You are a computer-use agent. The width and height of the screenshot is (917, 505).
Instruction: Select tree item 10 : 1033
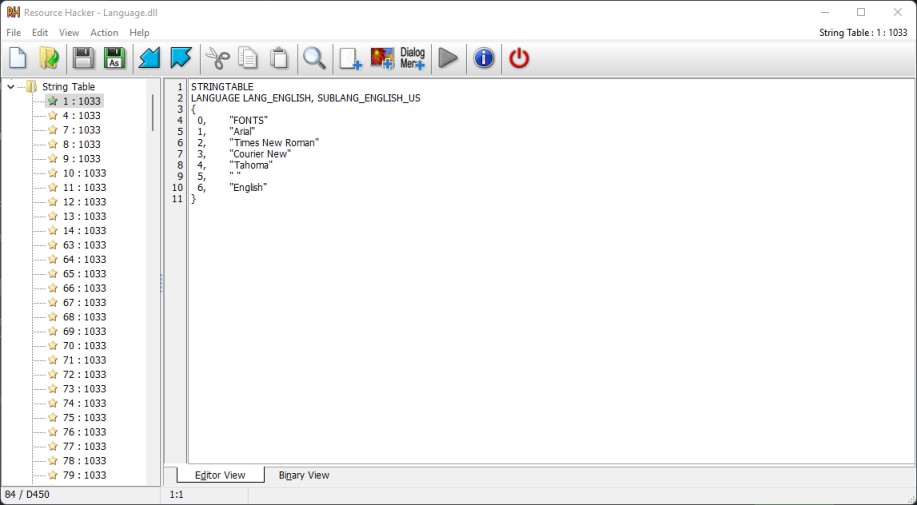(x=84, y=173)
